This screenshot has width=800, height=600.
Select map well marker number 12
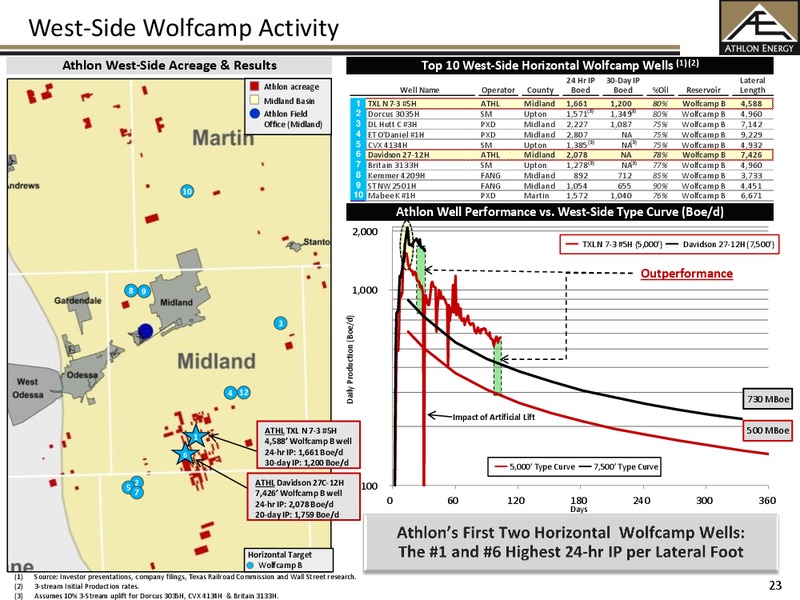[244, 392]
